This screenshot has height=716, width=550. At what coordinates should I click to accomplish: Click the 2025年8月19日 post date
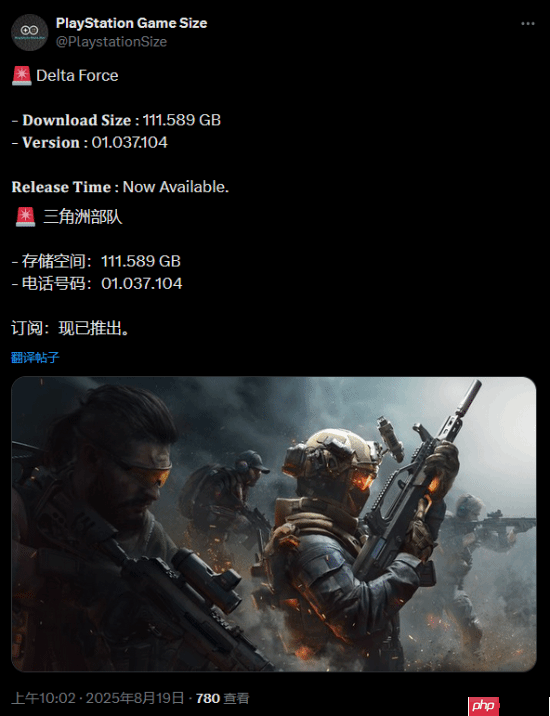tap(135, 698)
